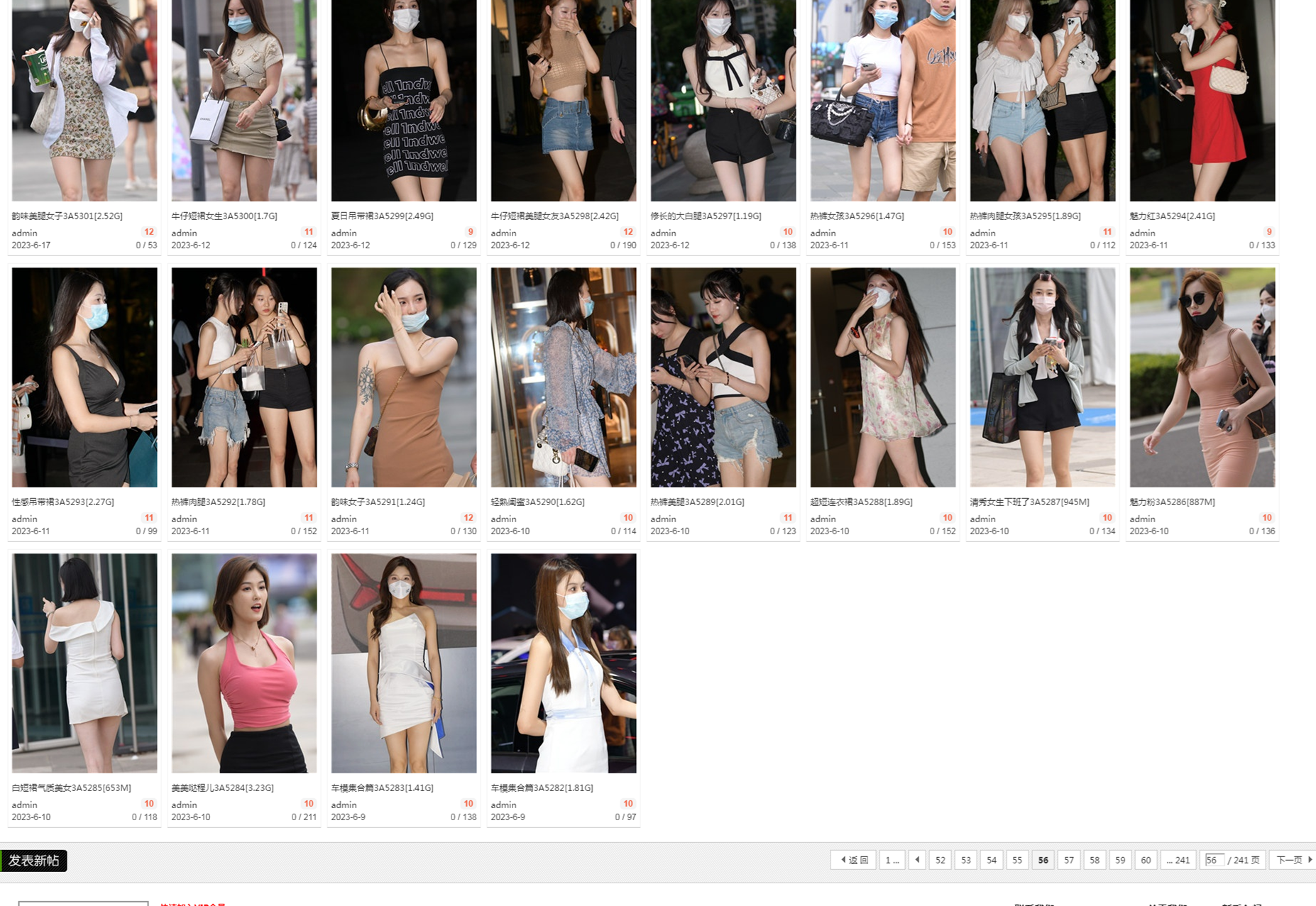Click the 返回 back button in pagination
1316x906 pixels.
pos(853,860)
